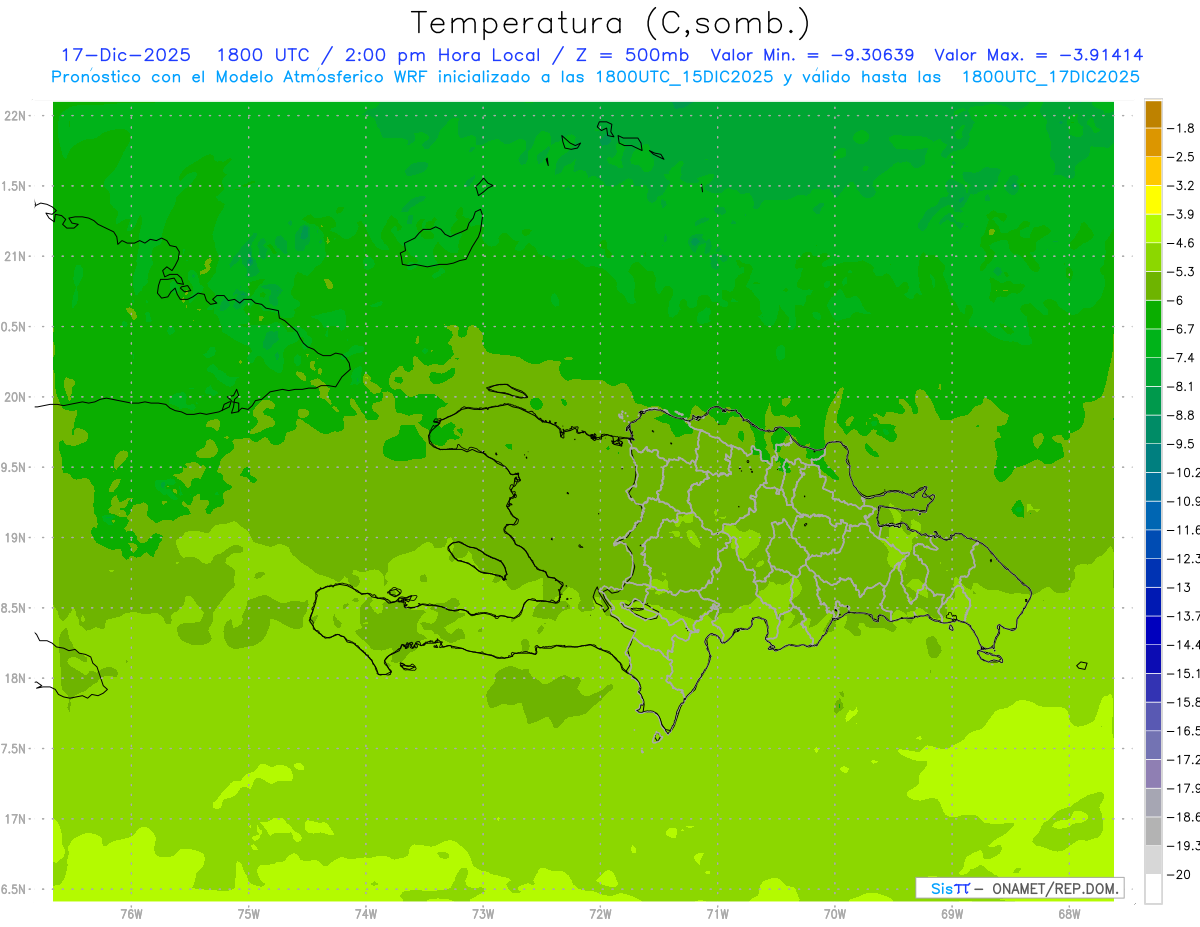Click the '1800UTC_15DIC2025' initialization timestamp
1200x927 pixels.
coord(683,77)
